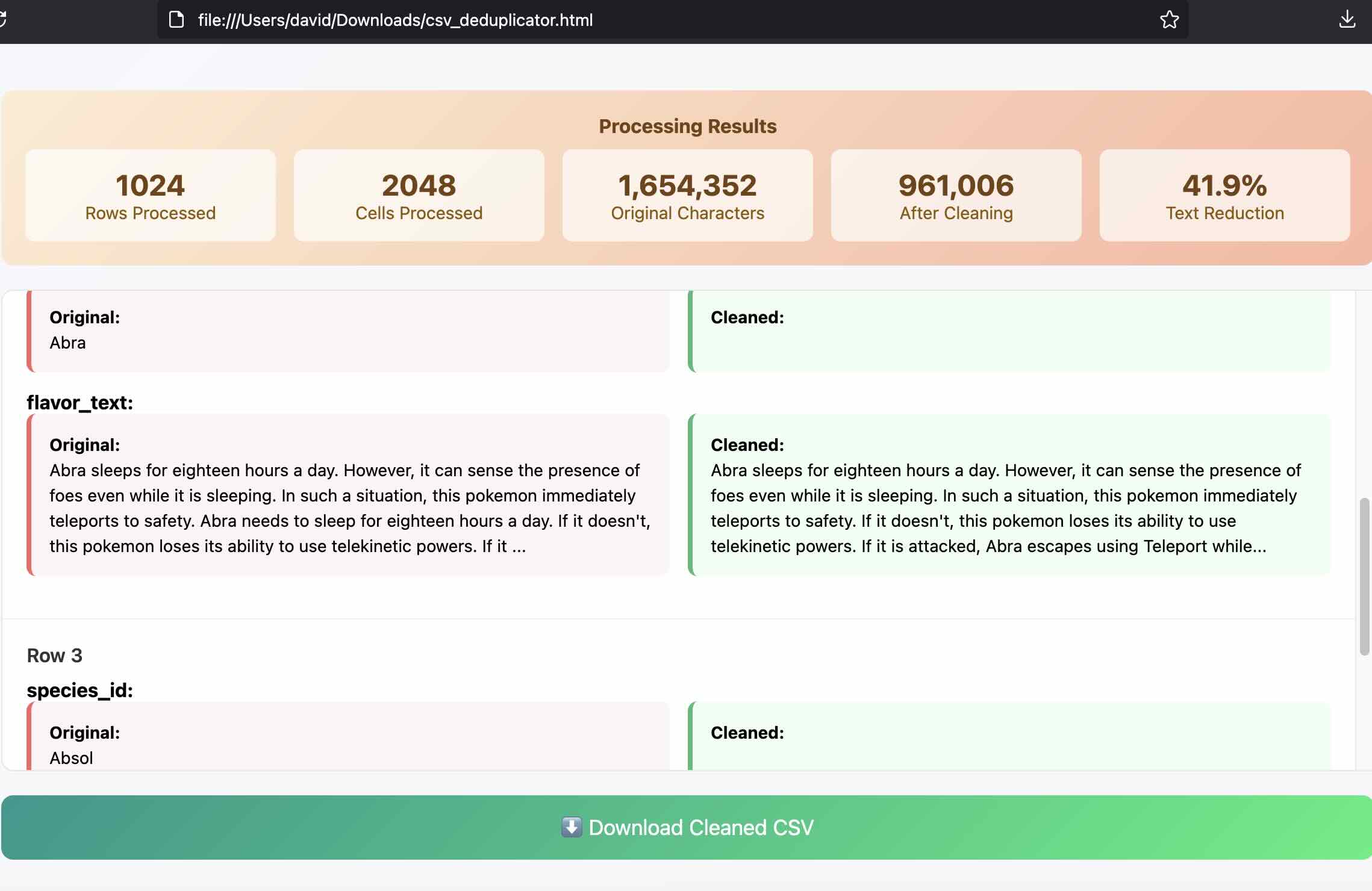Click the 961,006 After Cleaning card
Screen dimensions: 1372x891
(956, 196)
